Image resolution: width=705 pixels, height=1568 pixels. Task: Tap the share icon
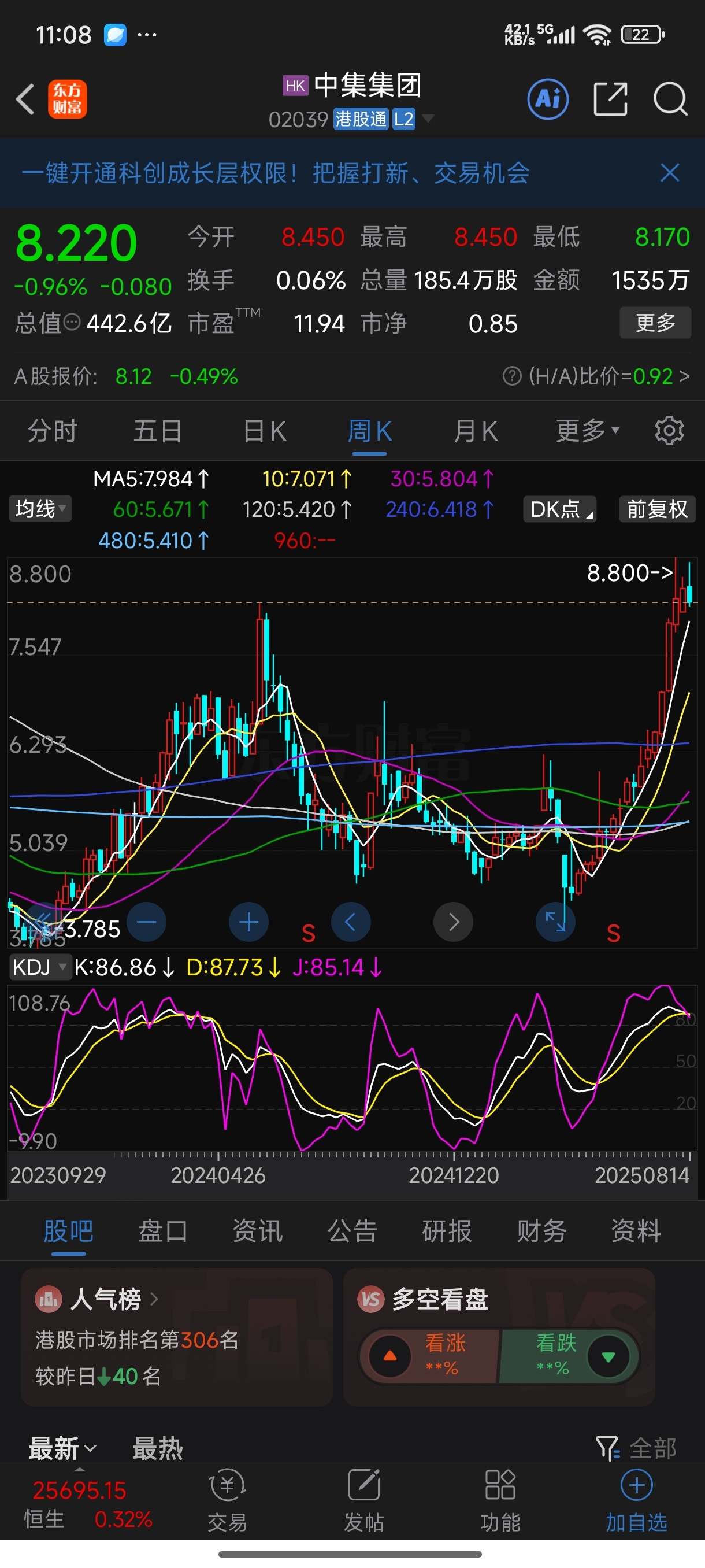point(610,99)
